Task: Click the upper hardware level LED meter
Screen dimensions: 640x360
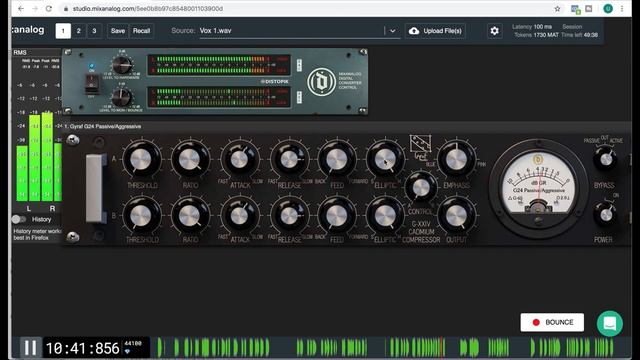Action: tap(219, 64)
